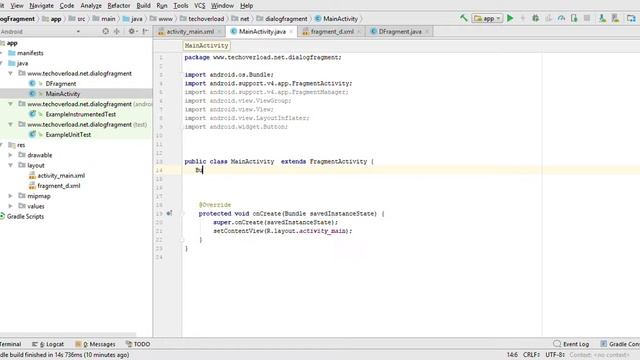Select DFragment class in project tree
This screenshot has height=360, width=640.
[x=60, y=84]
